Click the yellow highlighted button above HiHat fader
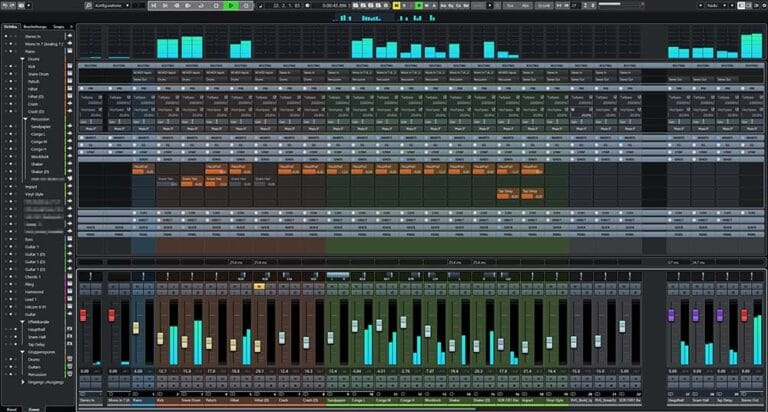This screenshot has height=412, width=768. tap(258, 286)
